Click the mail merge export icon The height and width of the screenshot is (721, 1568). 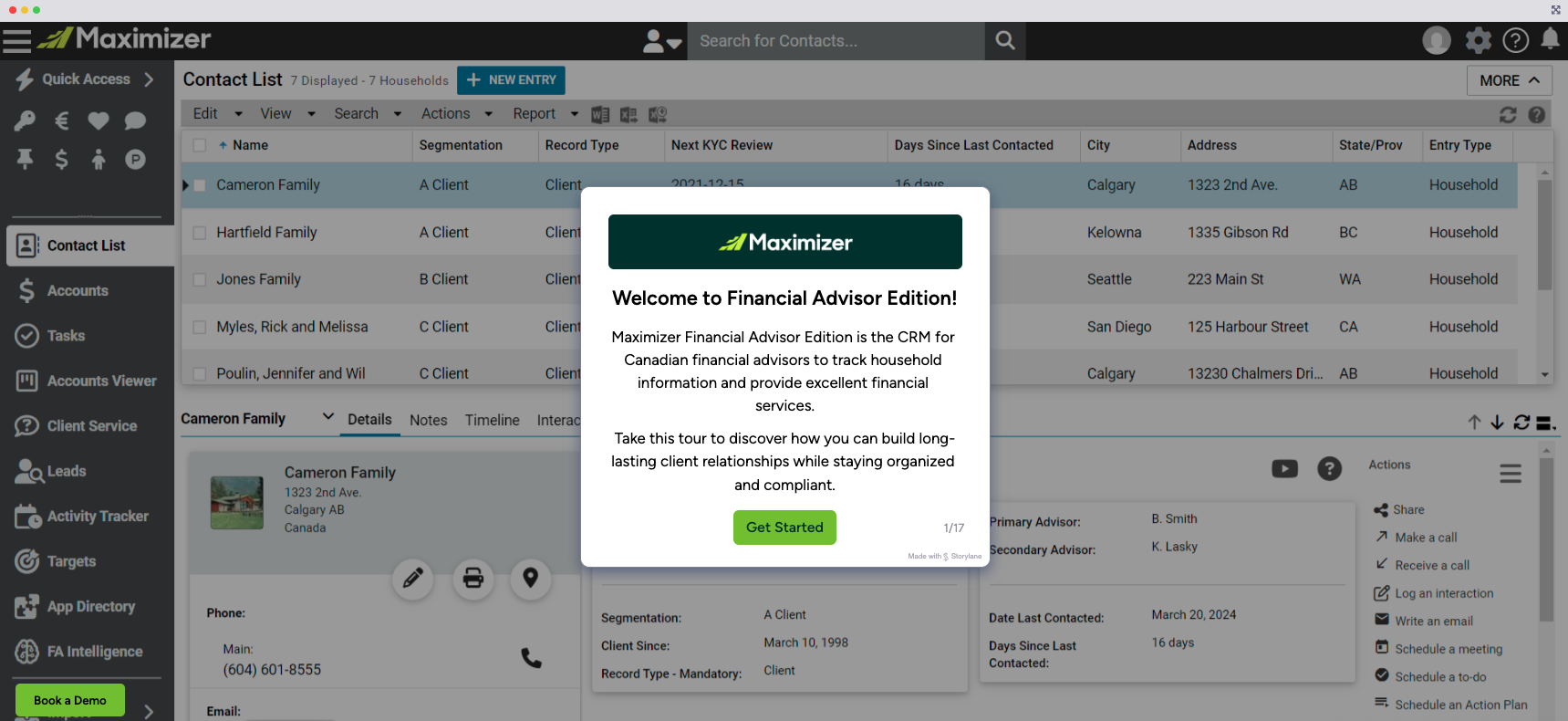tap(658, 114)
